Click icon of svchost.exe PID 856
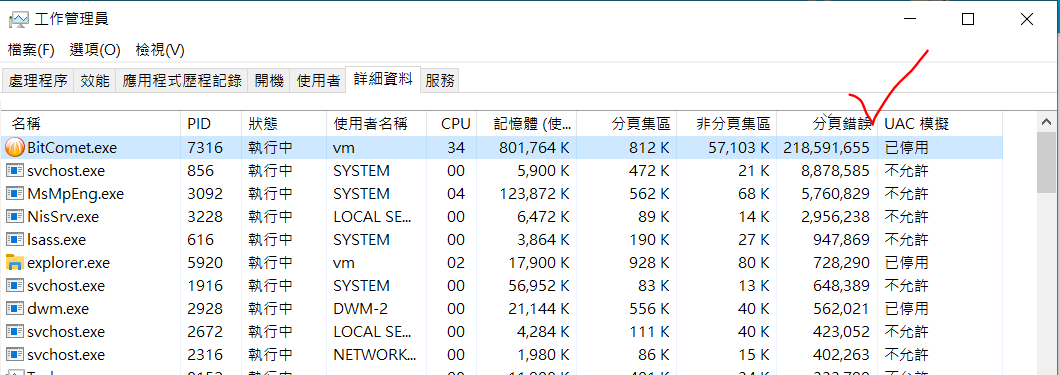Image resolution: width=1060 pixels, height=375 pixels. point(14,170)
